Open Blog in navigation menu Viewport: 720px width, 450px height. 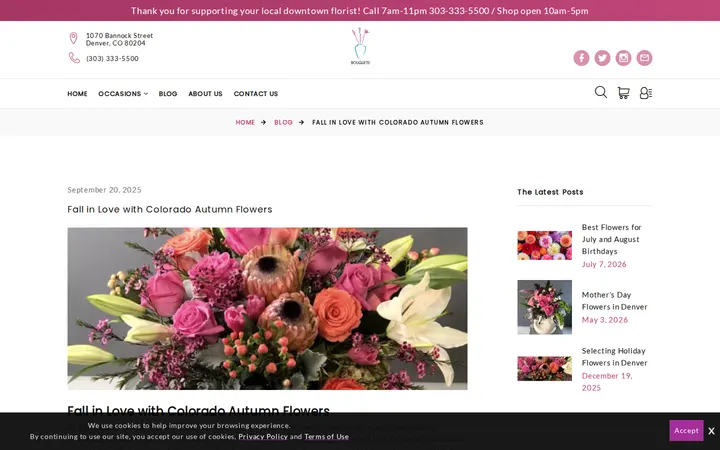click(168, 94)
